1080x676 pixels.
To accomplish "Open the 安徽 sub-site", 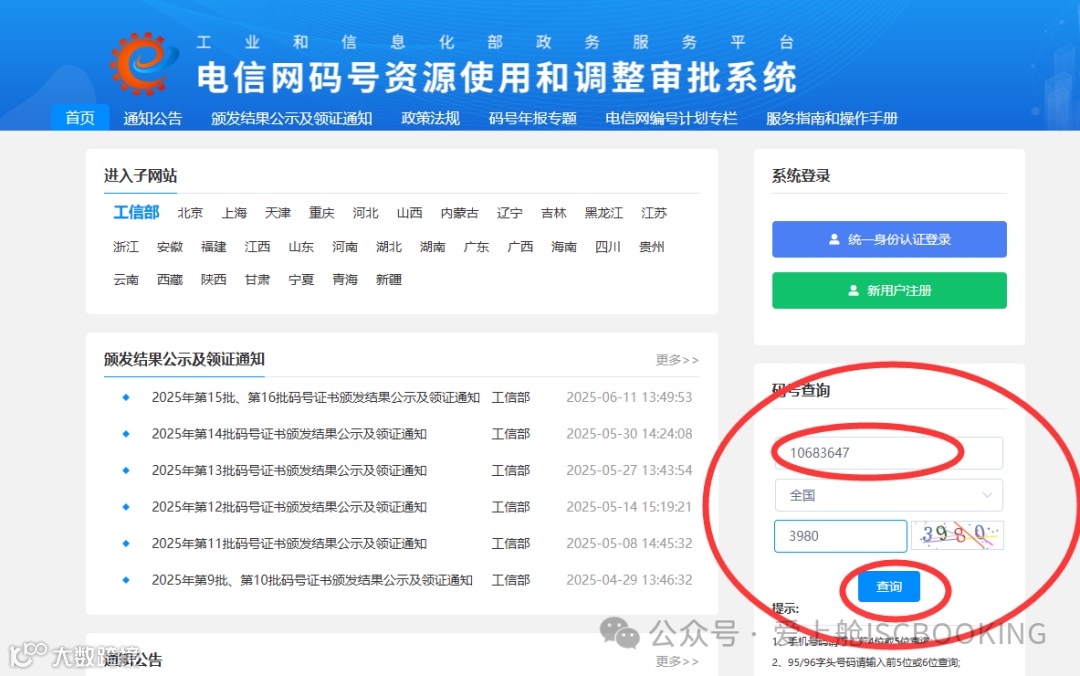I will [169, 247].
